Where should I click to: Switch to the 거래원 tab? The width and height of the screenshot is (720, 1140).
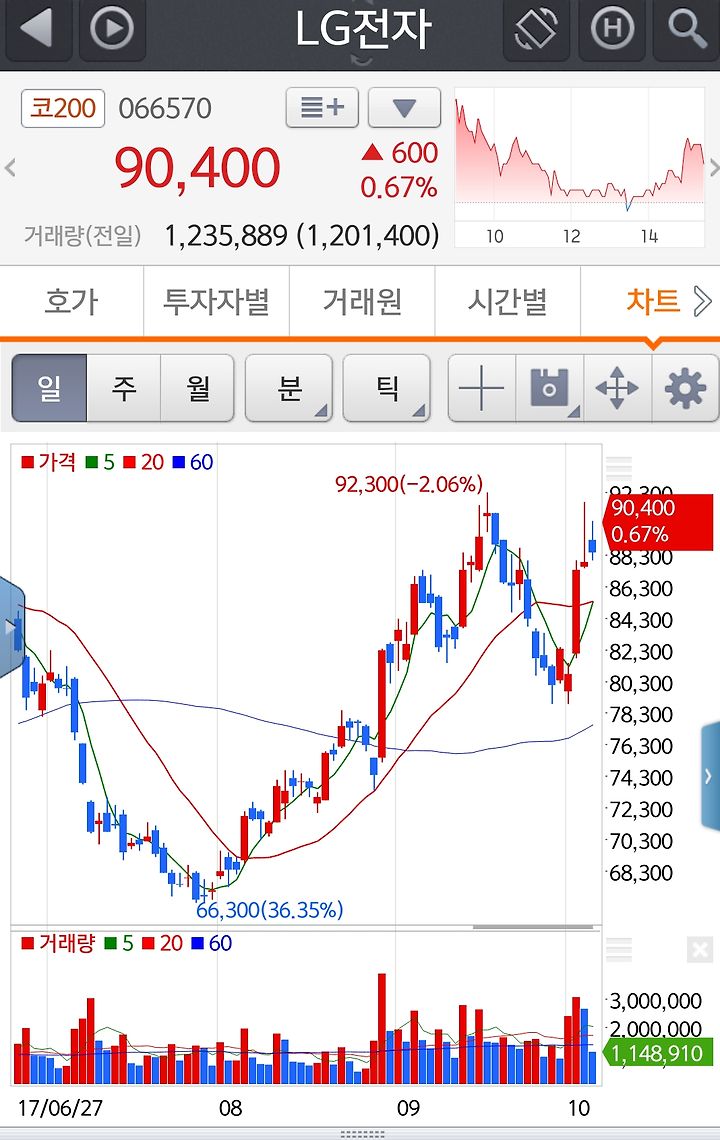pos(361,301)
